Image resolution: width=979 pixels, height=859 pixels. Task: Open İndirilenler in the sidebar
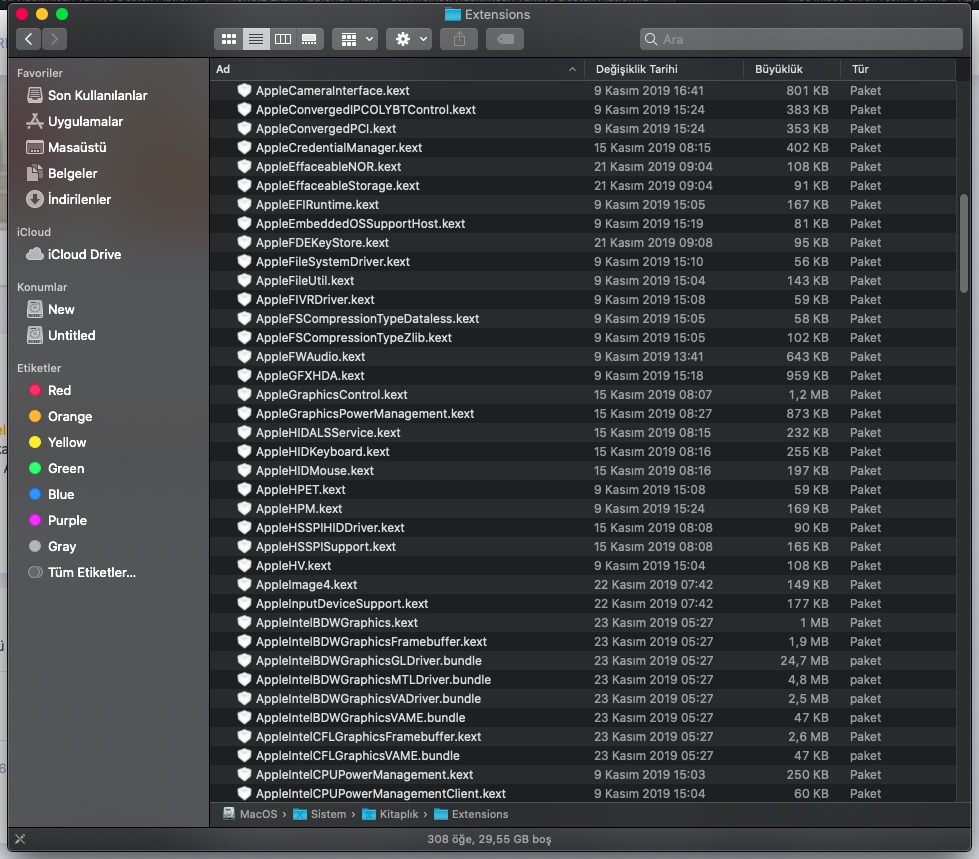pos(79,199)
